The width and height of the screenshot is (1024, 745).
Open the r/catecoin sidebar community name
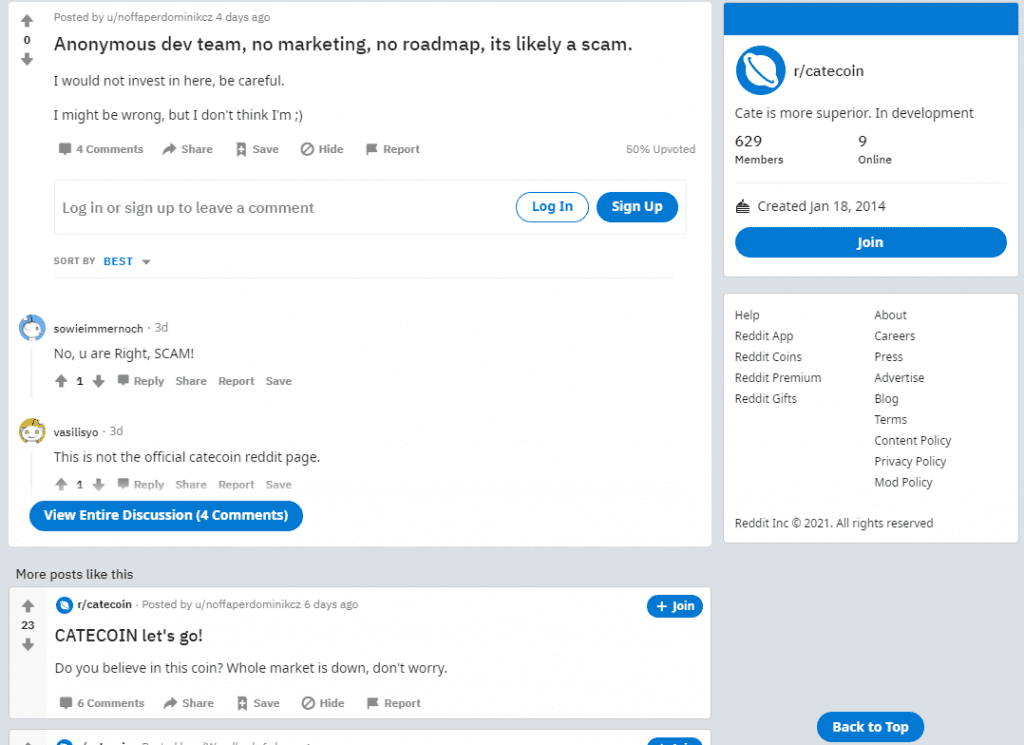(x=828, y=71)
